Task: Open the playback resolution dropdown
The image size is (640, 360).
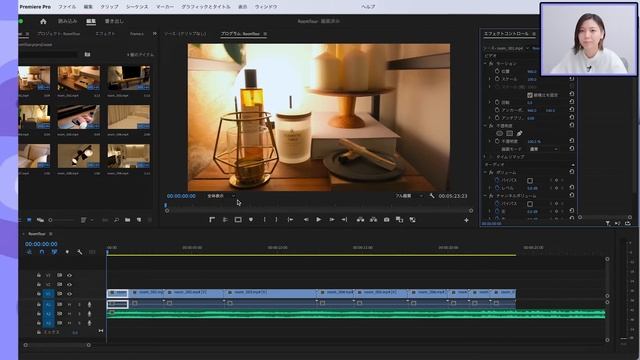Action: [x=409, y=196]
